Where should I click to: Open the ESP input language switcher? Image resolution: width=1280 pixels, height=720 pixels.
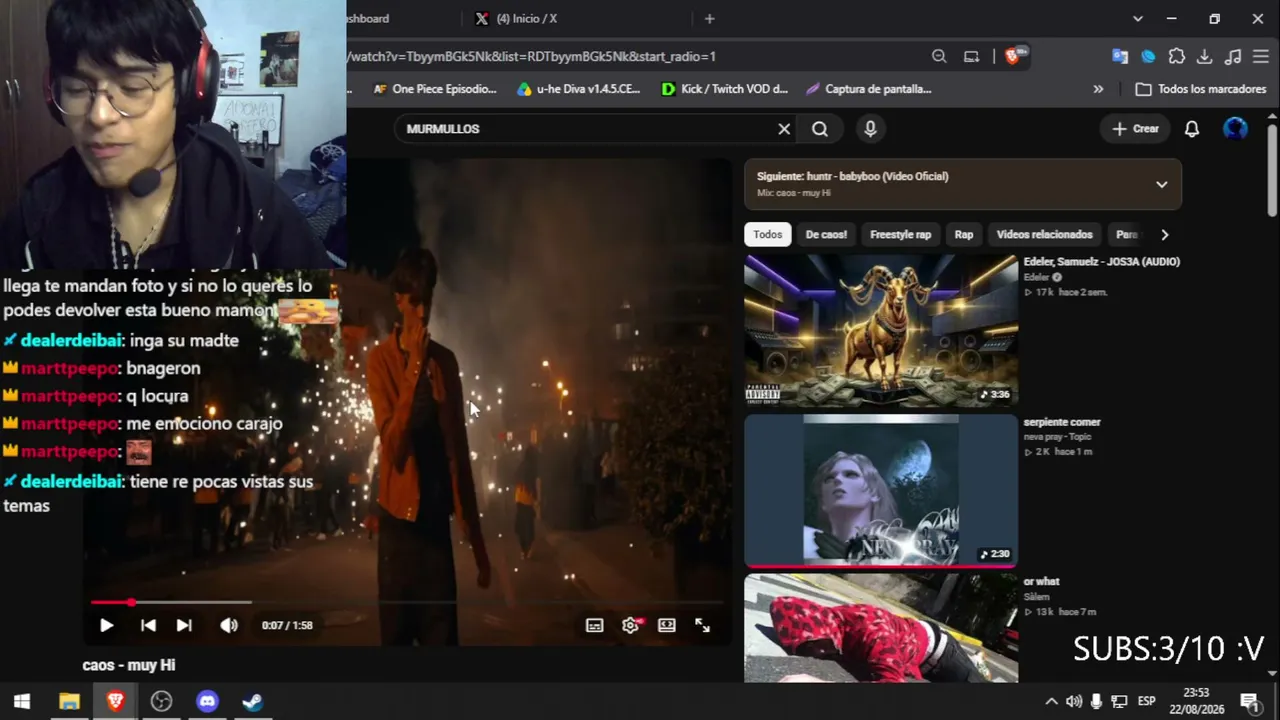pos(1146,701)
